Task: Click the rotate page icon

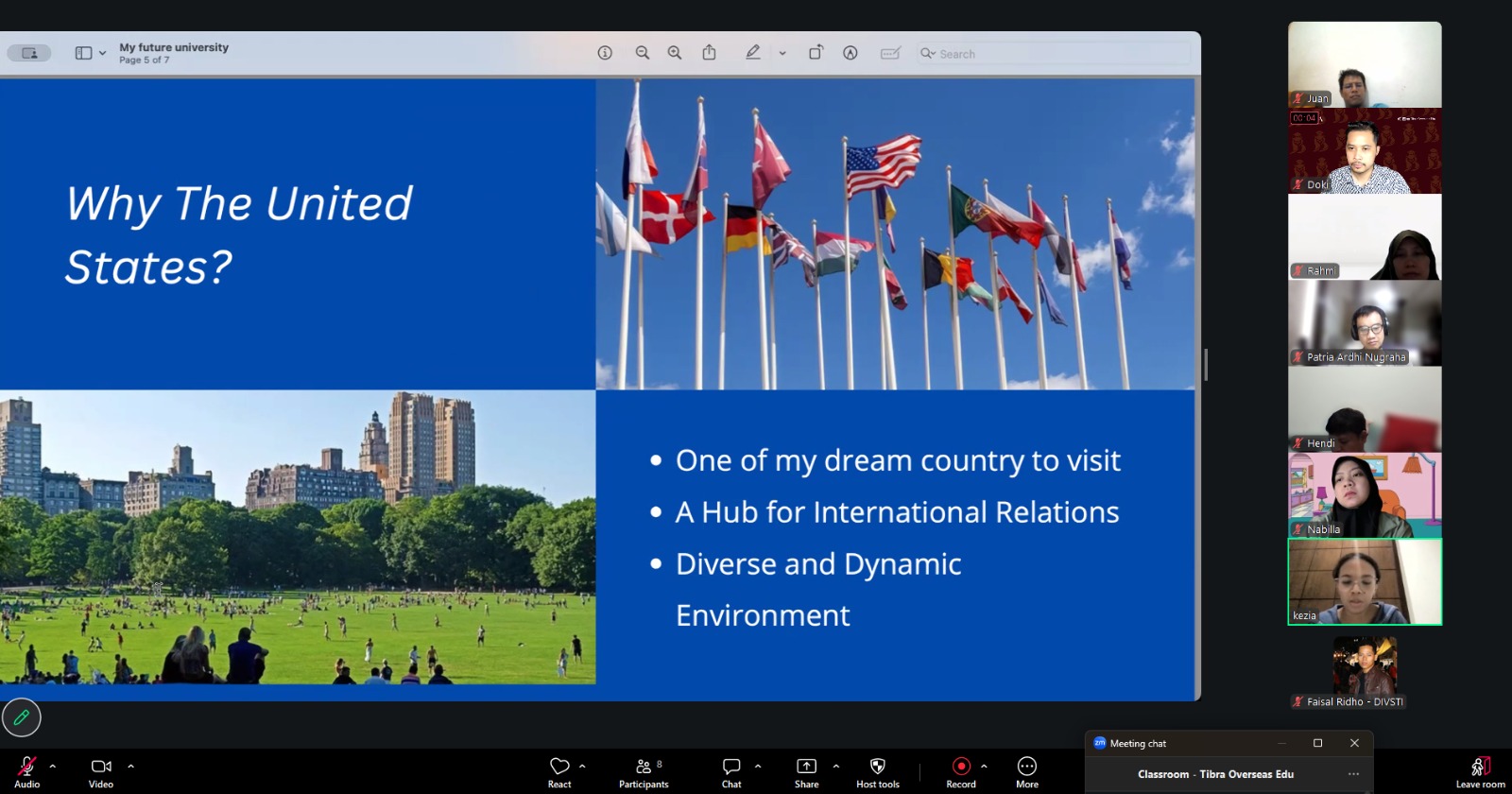Action: pyautogui.click(x=816, y=53)
